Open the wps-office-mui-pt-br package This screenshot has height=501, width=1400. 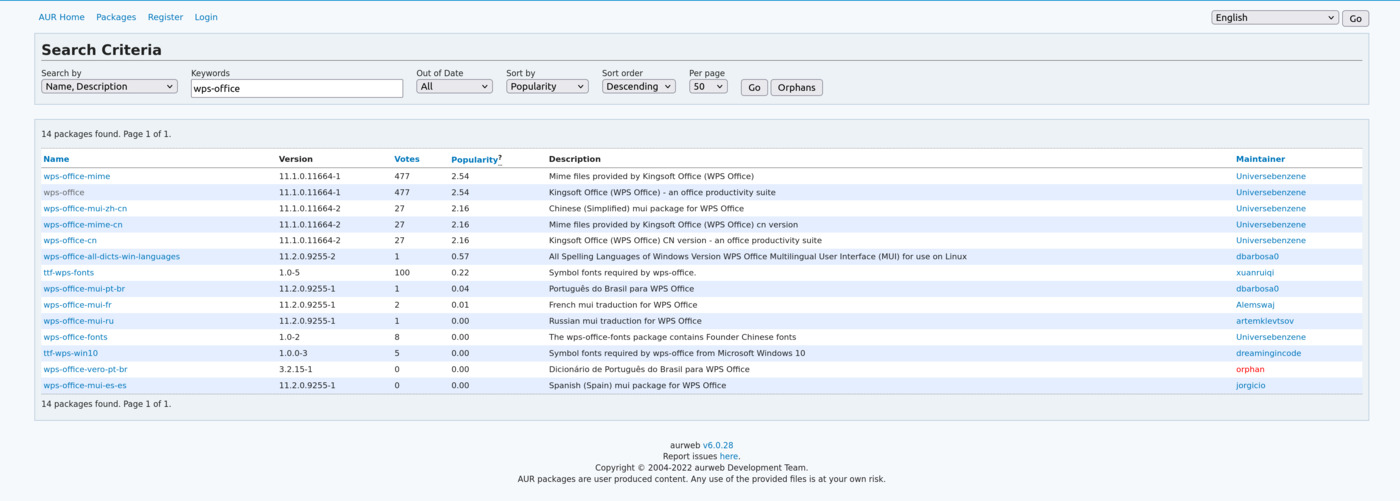click(x=84, y=288)
